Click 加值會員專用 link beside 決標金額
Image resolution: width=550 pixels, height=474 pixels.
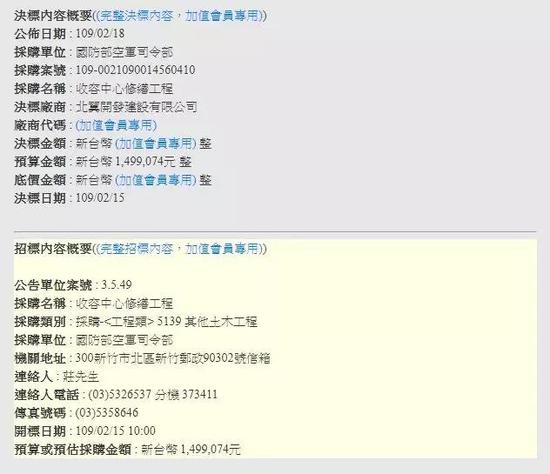[x=156, y=143]
